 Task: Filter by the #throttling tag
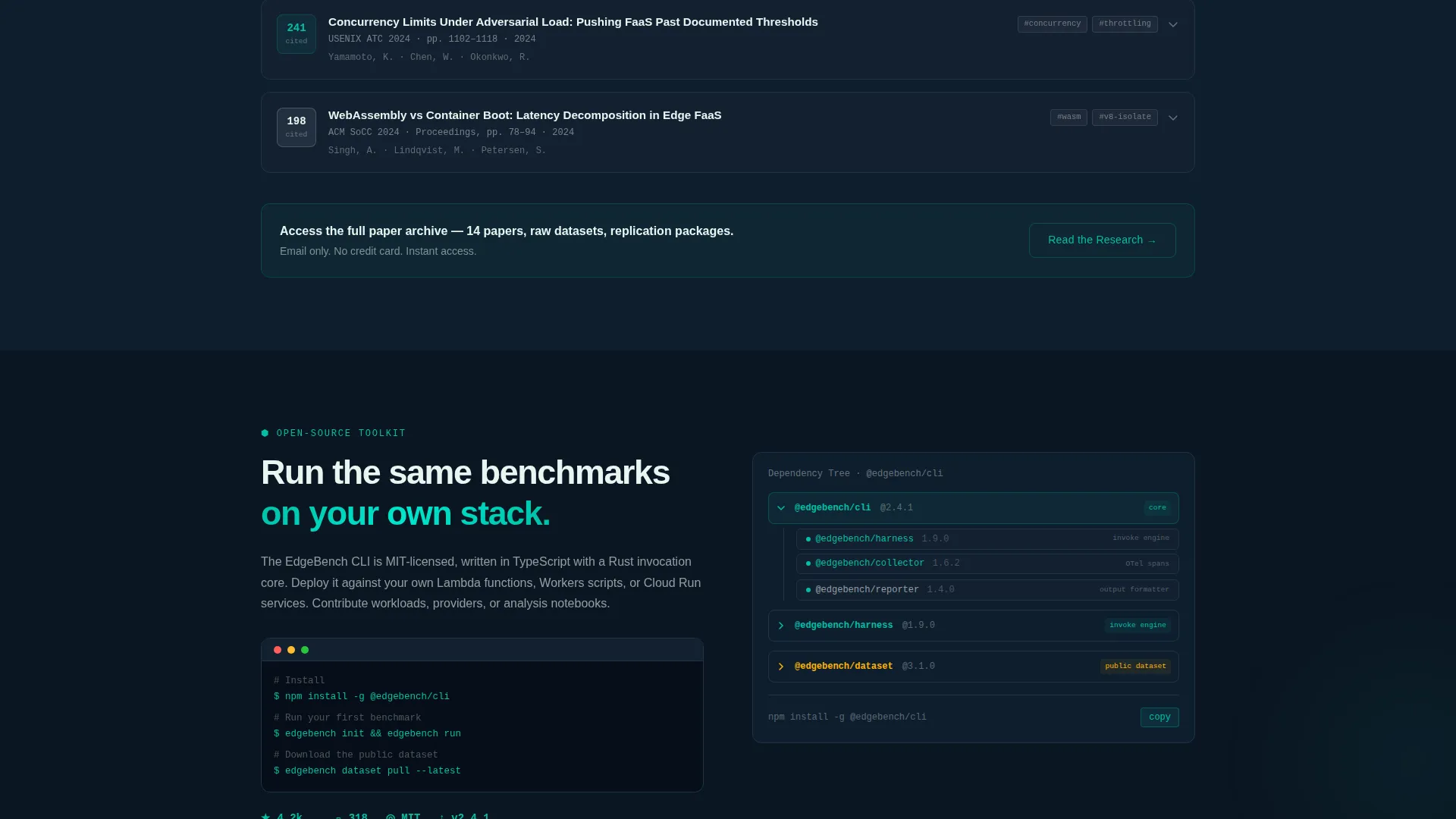pyautogui.click(x=1125, y=24)
